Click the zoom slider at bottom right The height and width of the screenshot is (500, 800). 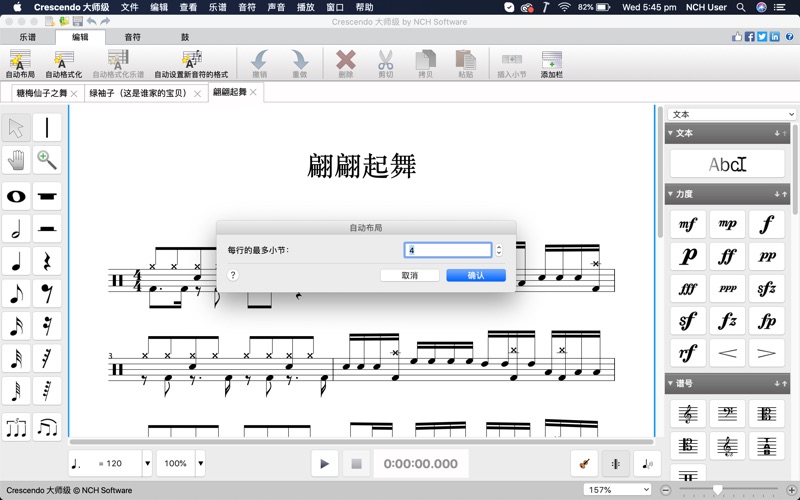[717, 490]
